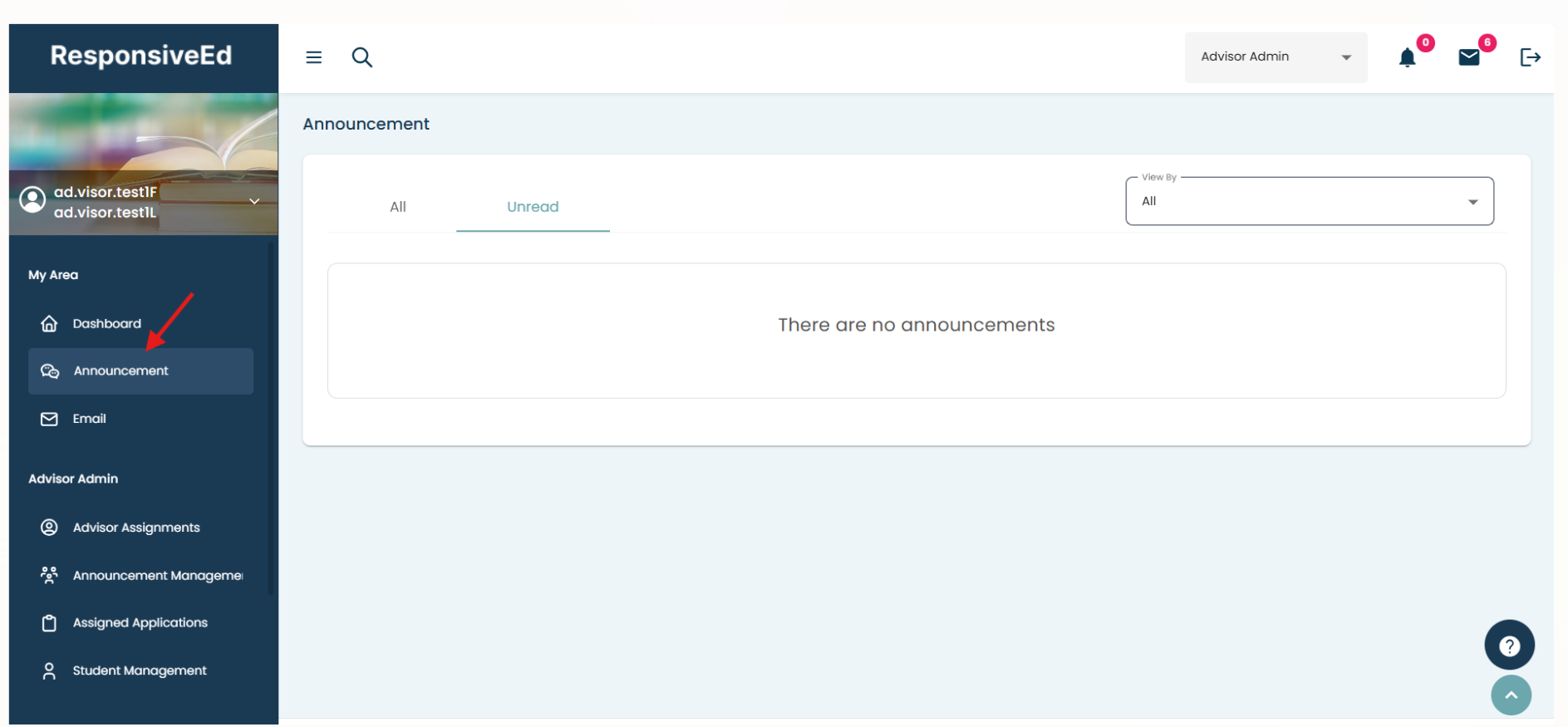The width and height of the screenshot is (1568, 727).
Task: Open notifications bell icon
Action: coord(1407,57)
